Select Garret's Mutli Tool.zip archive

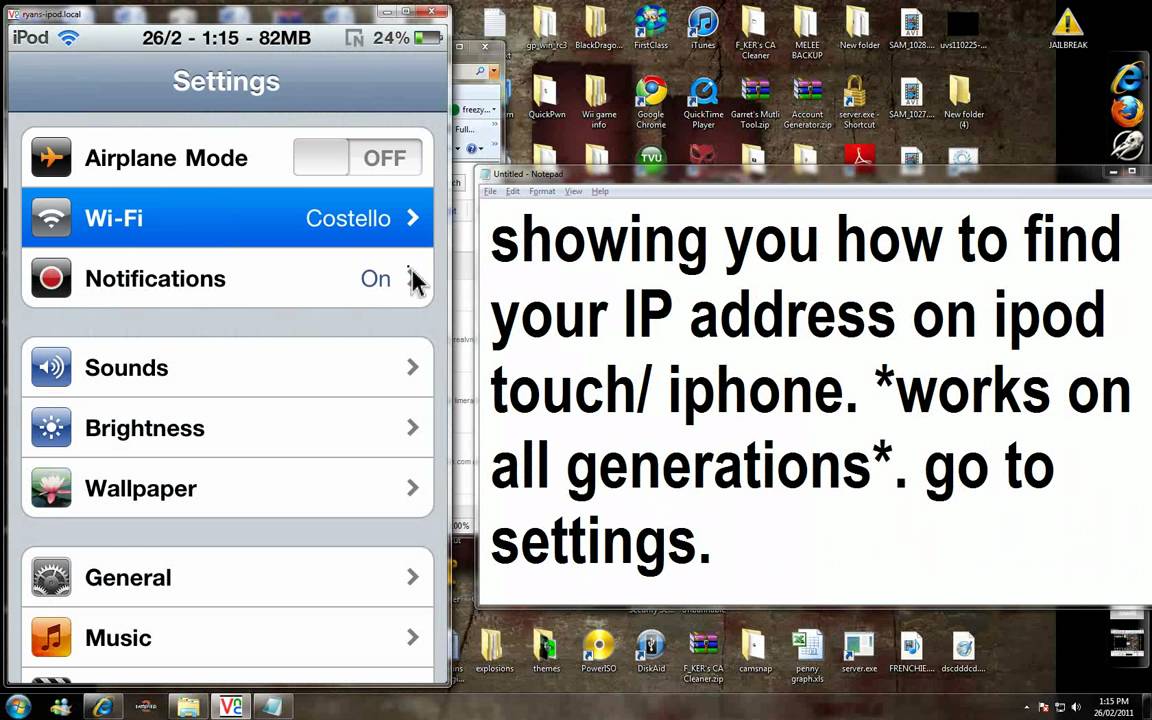pos(755,101)
